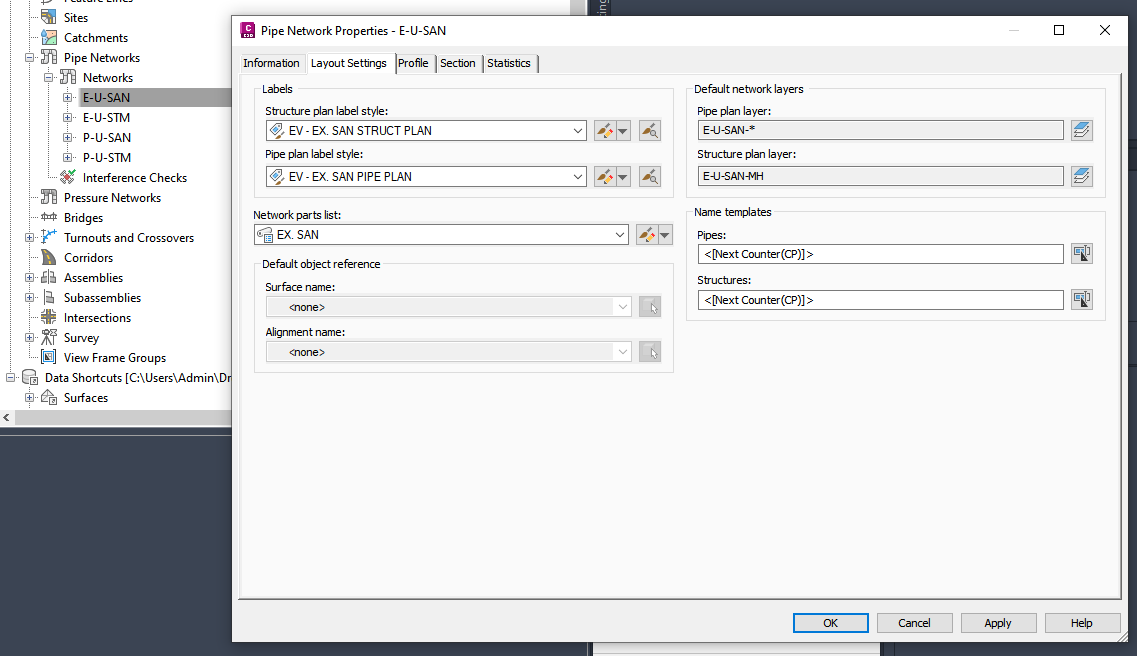Switch to the Information tab
The width and height of the screenshot is (1137, 656).
tap(271, 63)
